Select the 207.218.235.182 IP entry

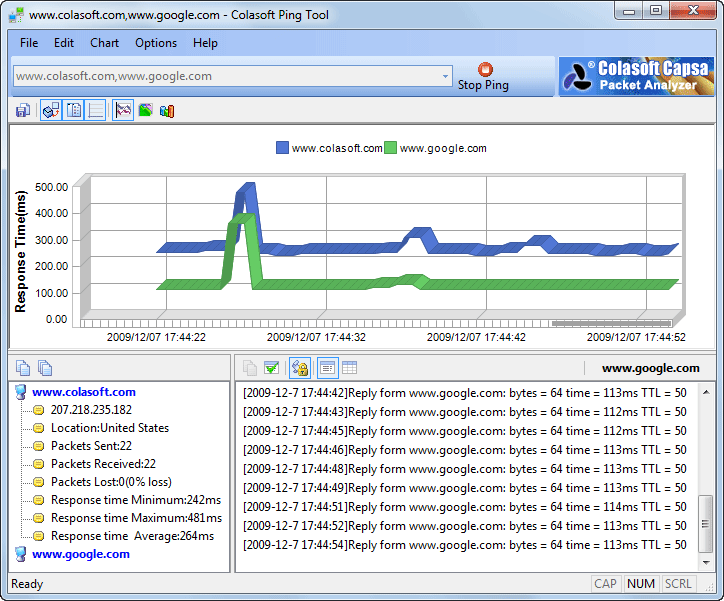pyautogui.click(x=91, y=410)
